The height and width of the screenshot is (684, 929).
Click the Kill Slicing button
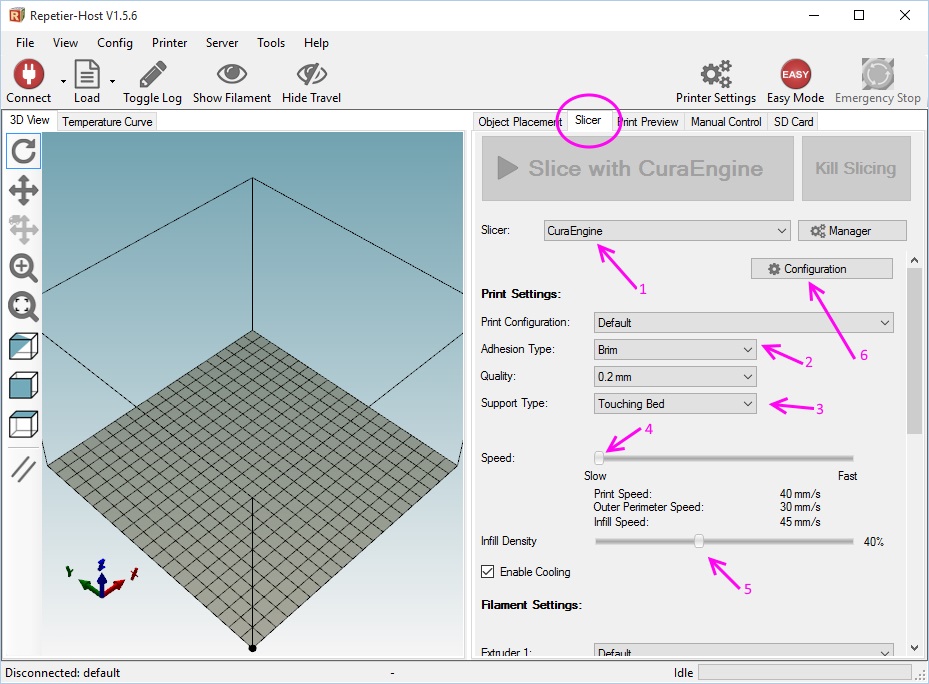coord(856,168)
